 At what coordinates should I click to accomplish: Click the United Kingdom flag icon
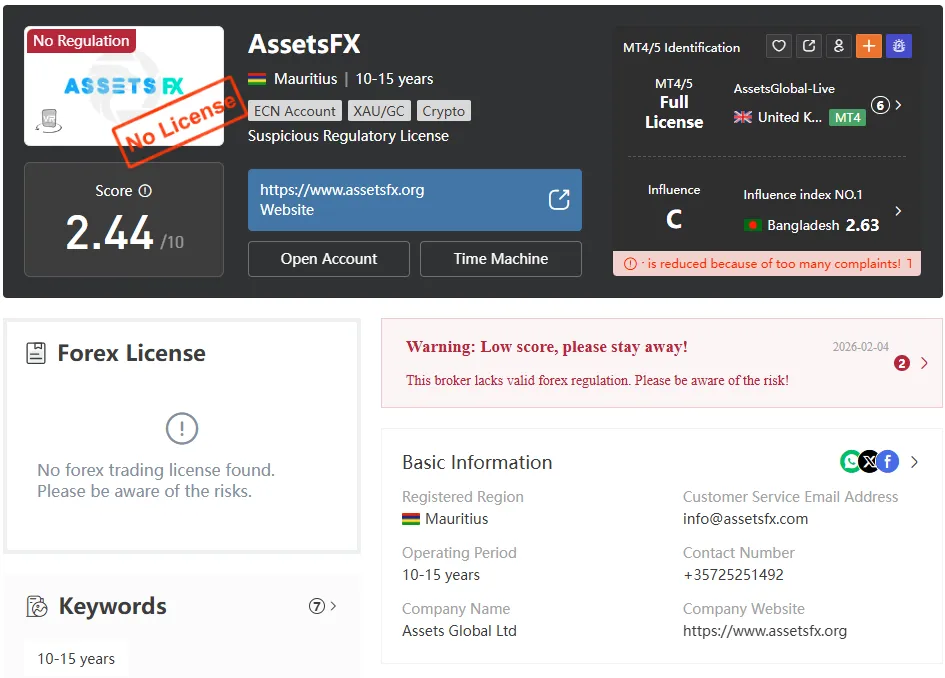click(742, 117)
